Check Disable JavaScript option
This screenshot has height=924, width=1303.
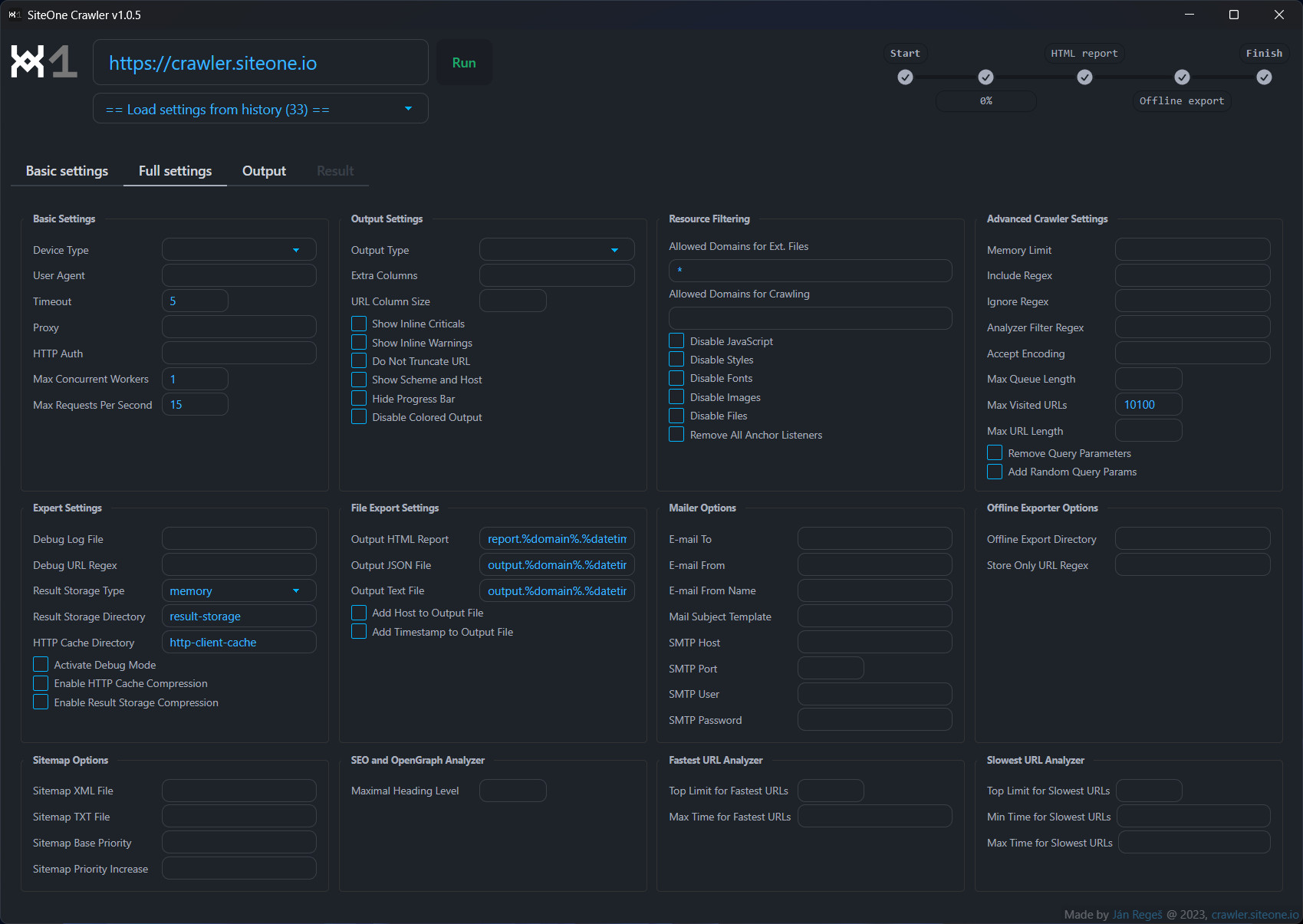point(676,340)
